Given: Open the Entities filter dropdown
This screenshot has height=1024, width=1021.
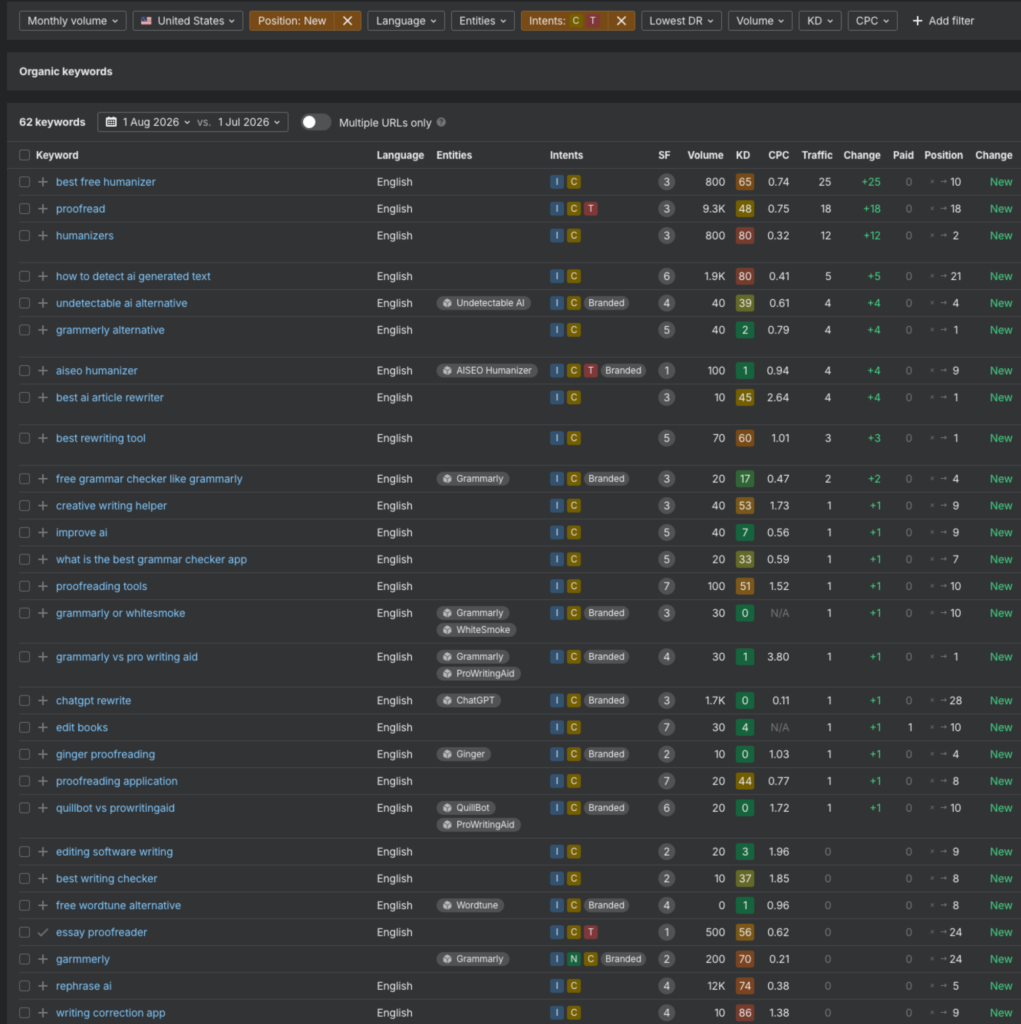Looking at the screenshot, I should [x=482, y=21].
